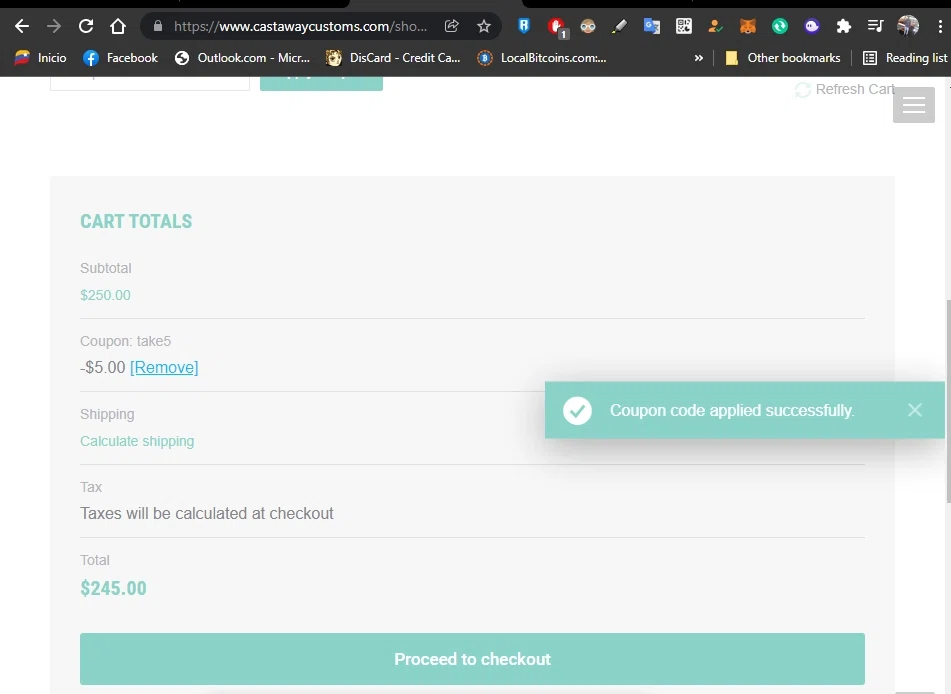
Task: Go back to the previous page
Action: (22, 26)
